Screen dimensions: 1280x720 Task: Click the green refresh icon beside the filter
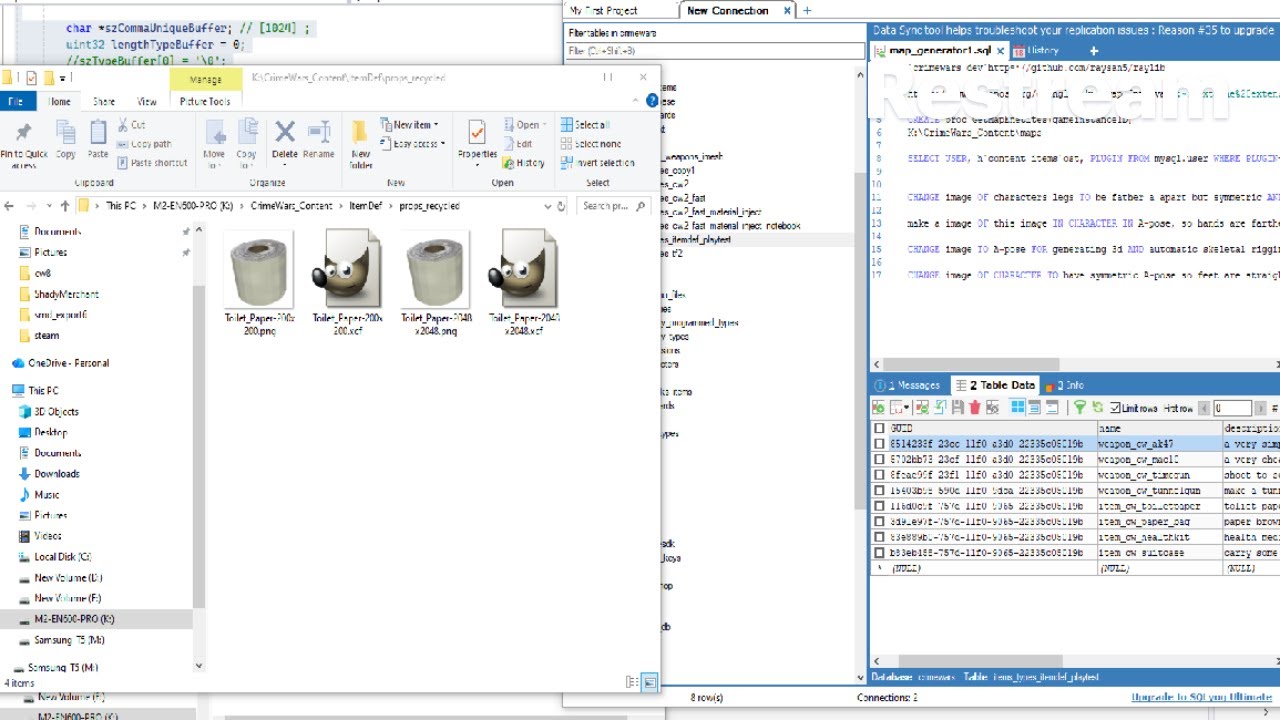[1098, 408]
